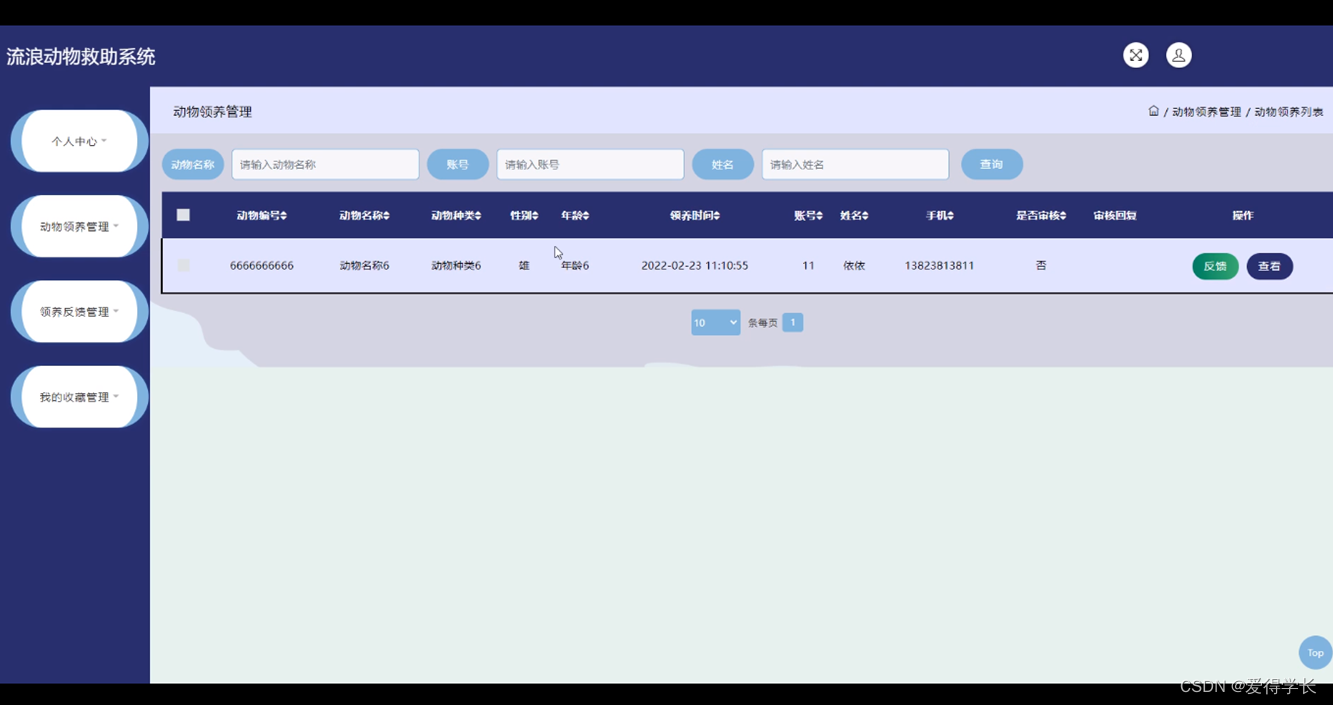This screenshot has width=1333, height=705.
Task: Click the 年龄6 cell
Action: (x=575, y=266)
